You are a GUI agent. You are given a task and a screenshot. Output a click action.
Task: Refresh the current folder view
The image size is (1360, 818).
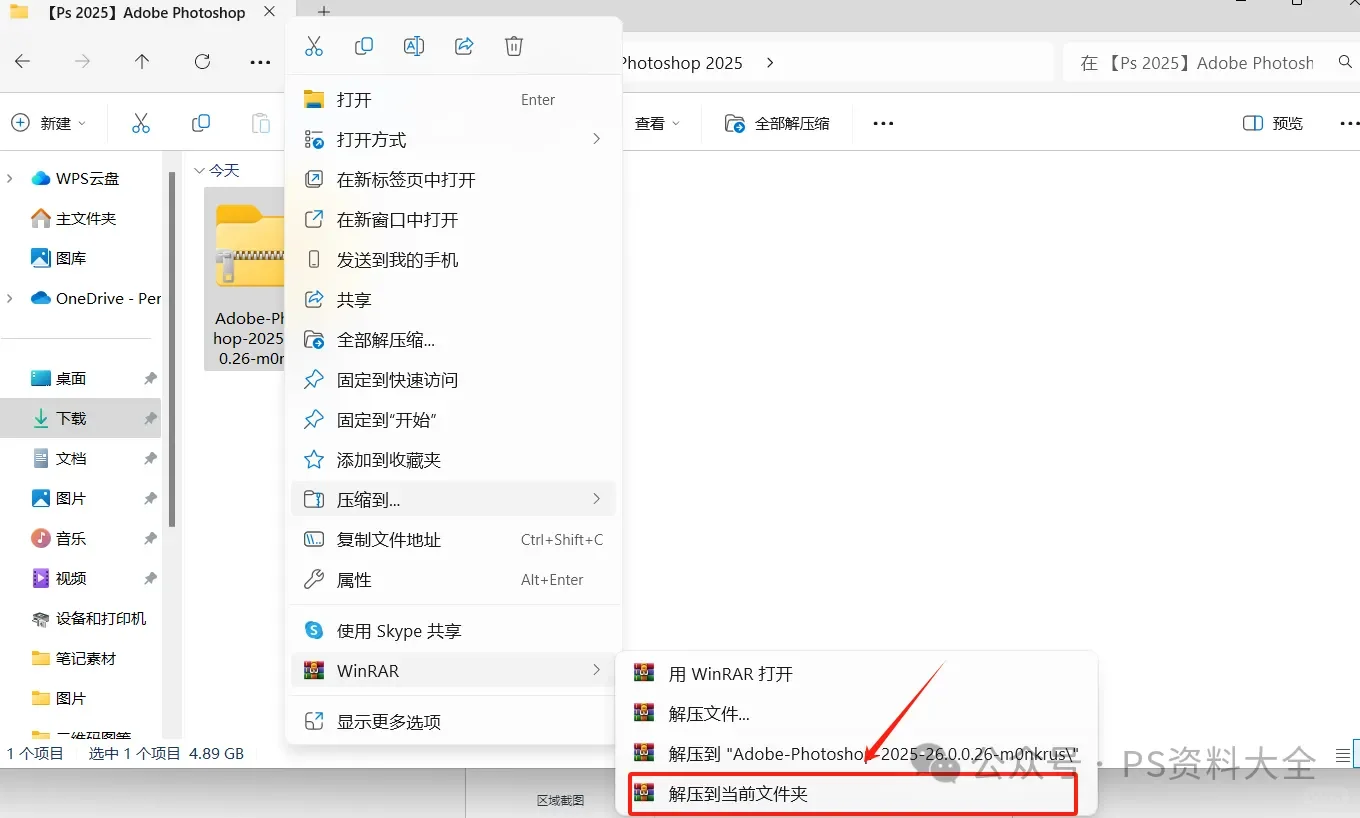coord(202,61)
